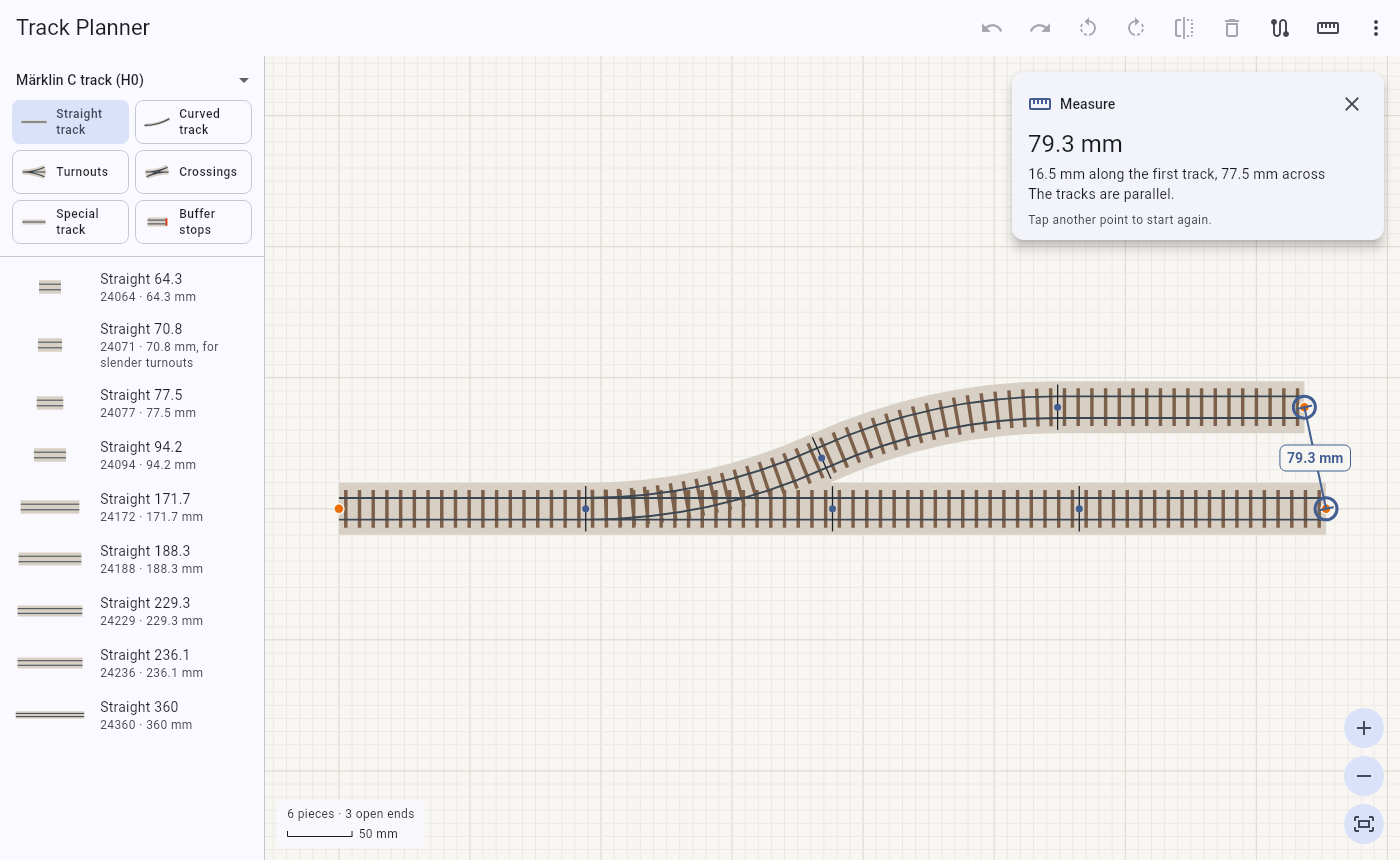Switch to the Turnouts category

point(70,172)
